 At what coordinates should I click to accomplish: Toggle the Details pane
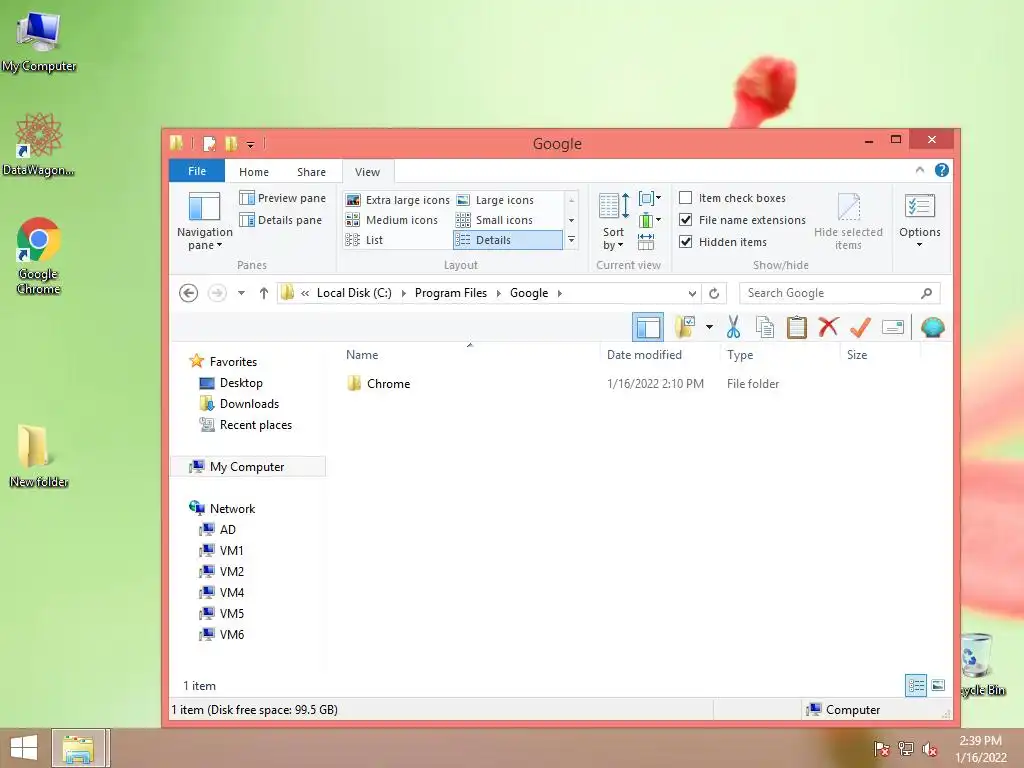(280, 220)
